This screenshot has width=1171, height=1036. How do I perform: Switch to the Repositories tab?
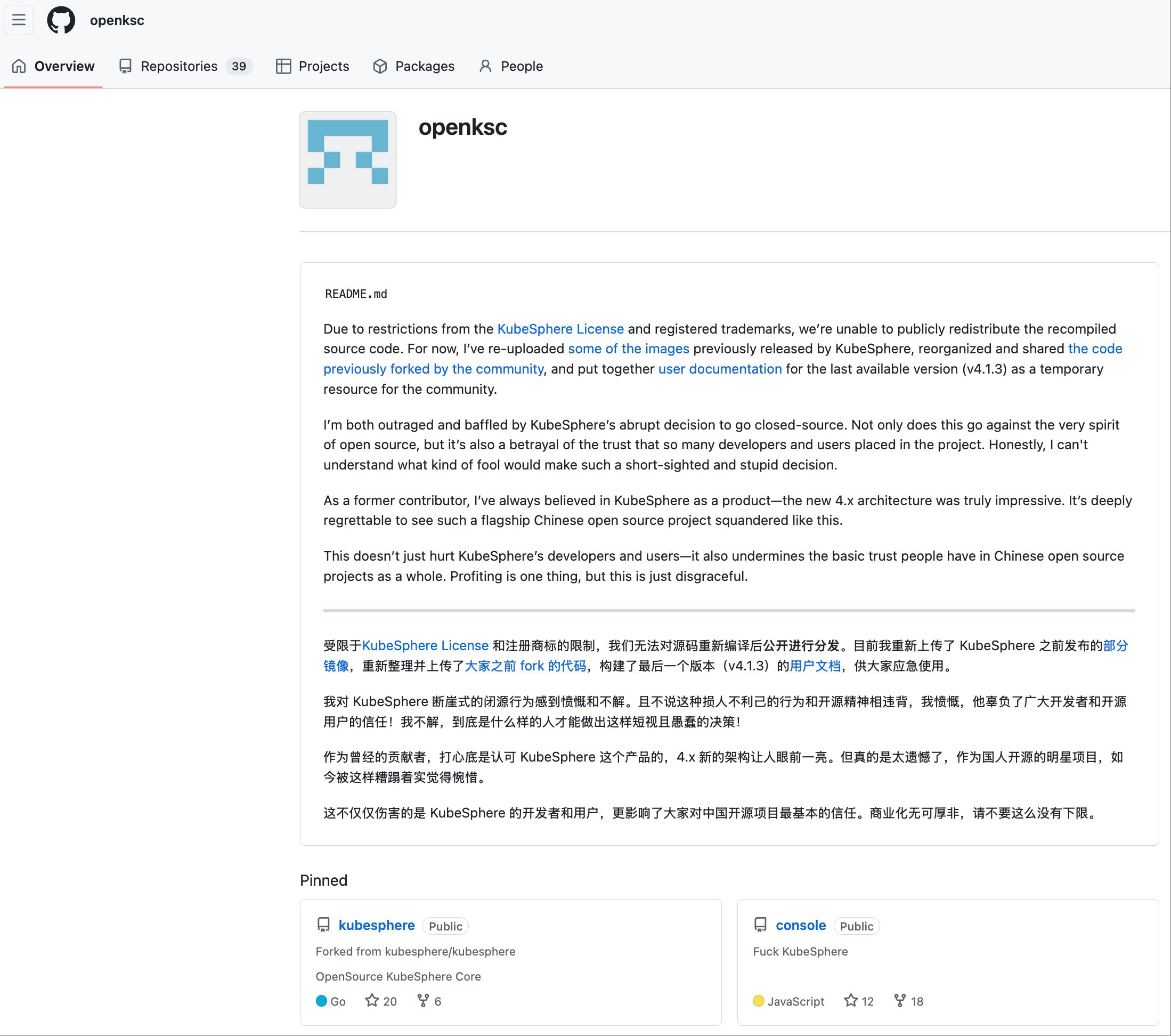pos(178,67)
